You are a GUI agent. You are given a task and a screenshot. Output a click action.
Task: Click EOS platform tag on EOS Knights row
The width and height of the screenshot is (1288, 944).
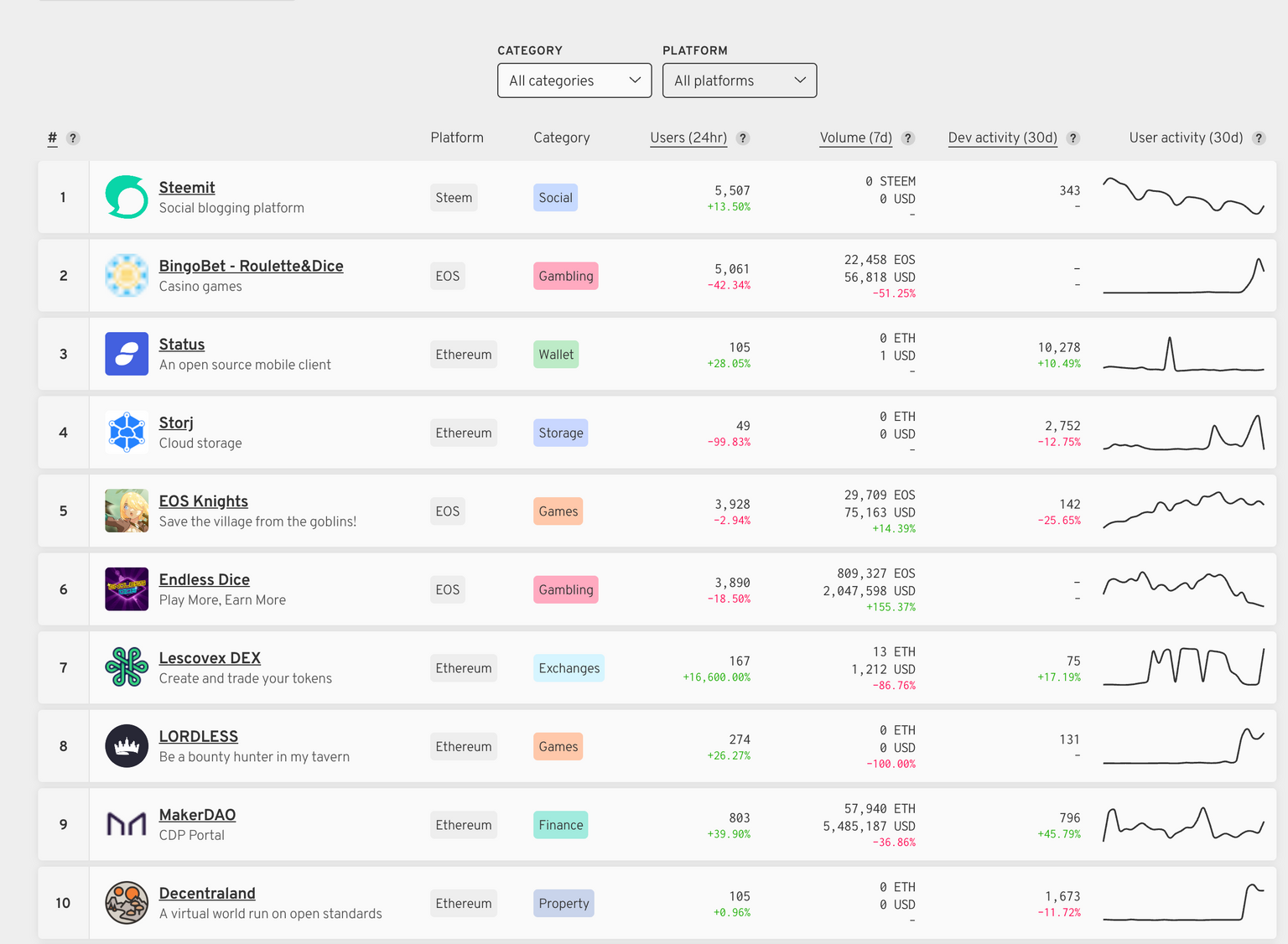[448, 511]
